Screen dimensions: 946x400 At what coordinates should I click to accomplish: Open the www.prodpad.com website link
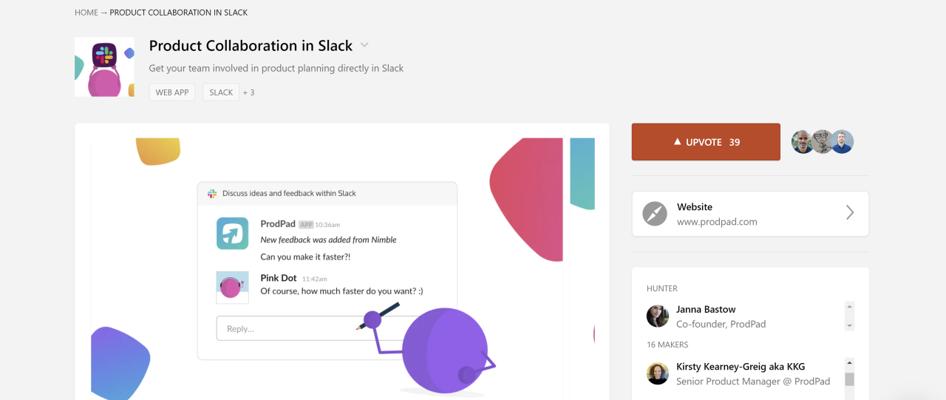click(717, 221)
